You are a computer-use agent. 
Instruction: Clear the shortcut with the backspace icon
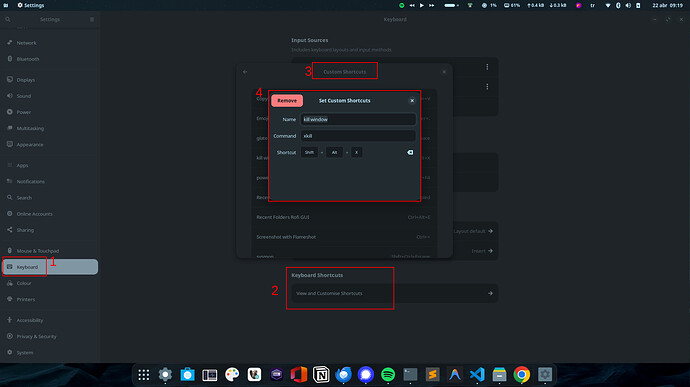tap(410, 152)
